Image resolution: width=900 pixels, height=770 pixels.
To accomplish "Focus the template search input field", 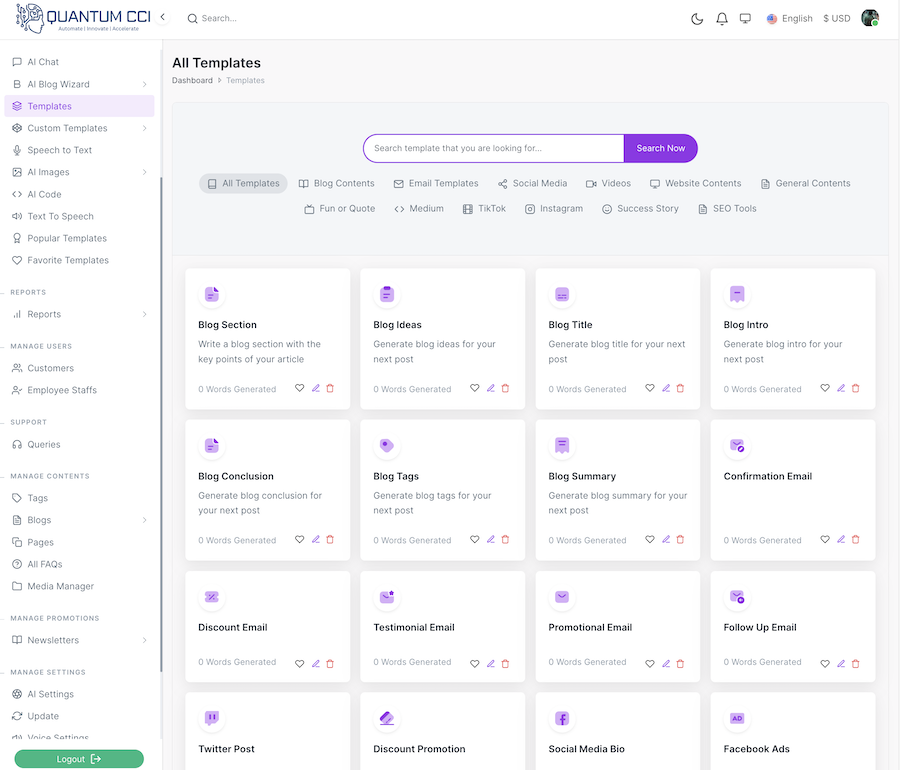I will coord(493,148).
